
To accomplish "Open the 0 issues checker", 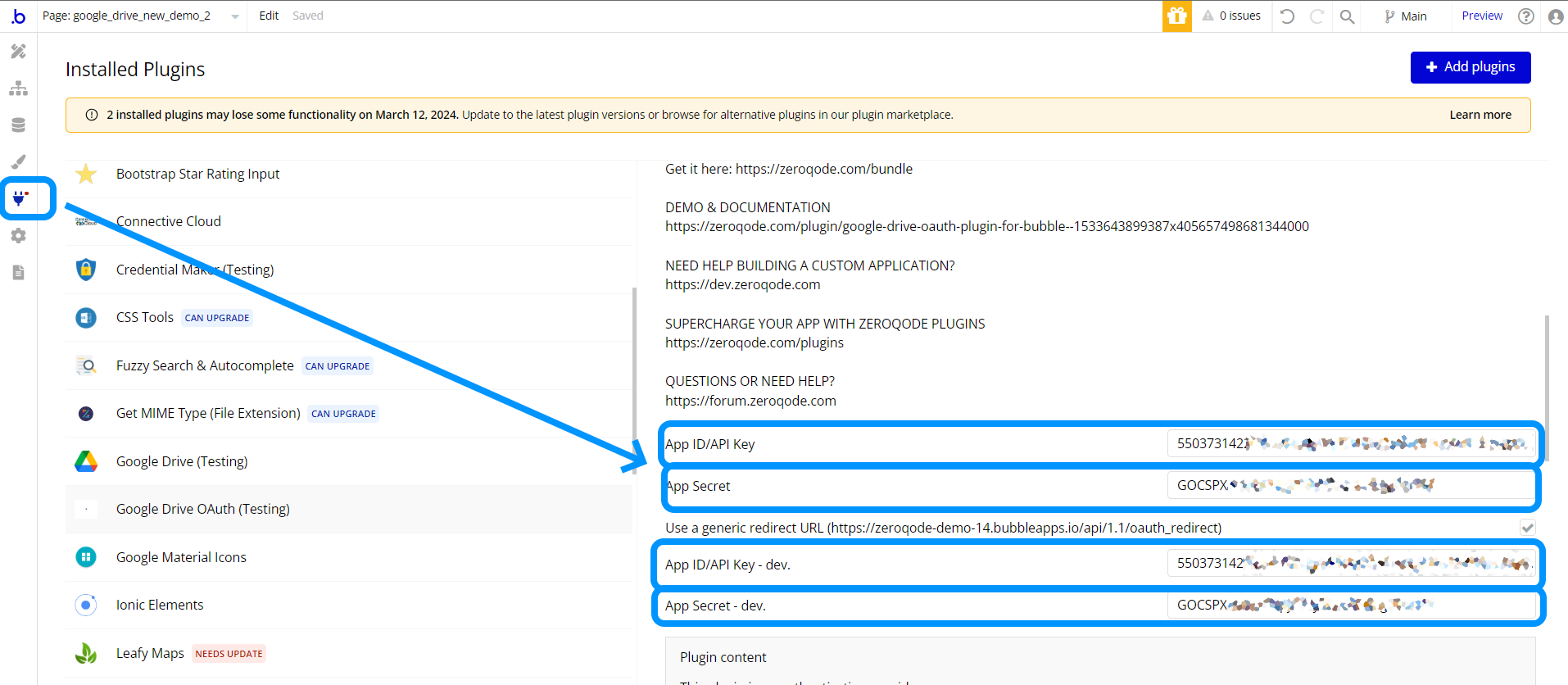I will coord(1231,16).
